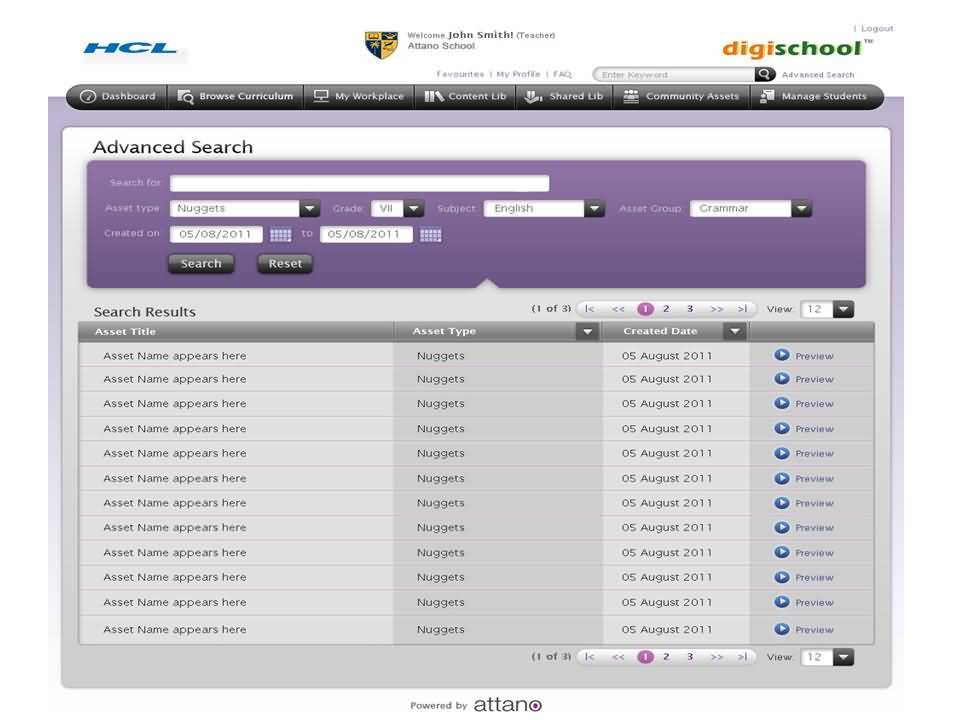The height and width of the screenshot is (720, 960).
Task: Click the HCL logo
Action: [130, 48]
